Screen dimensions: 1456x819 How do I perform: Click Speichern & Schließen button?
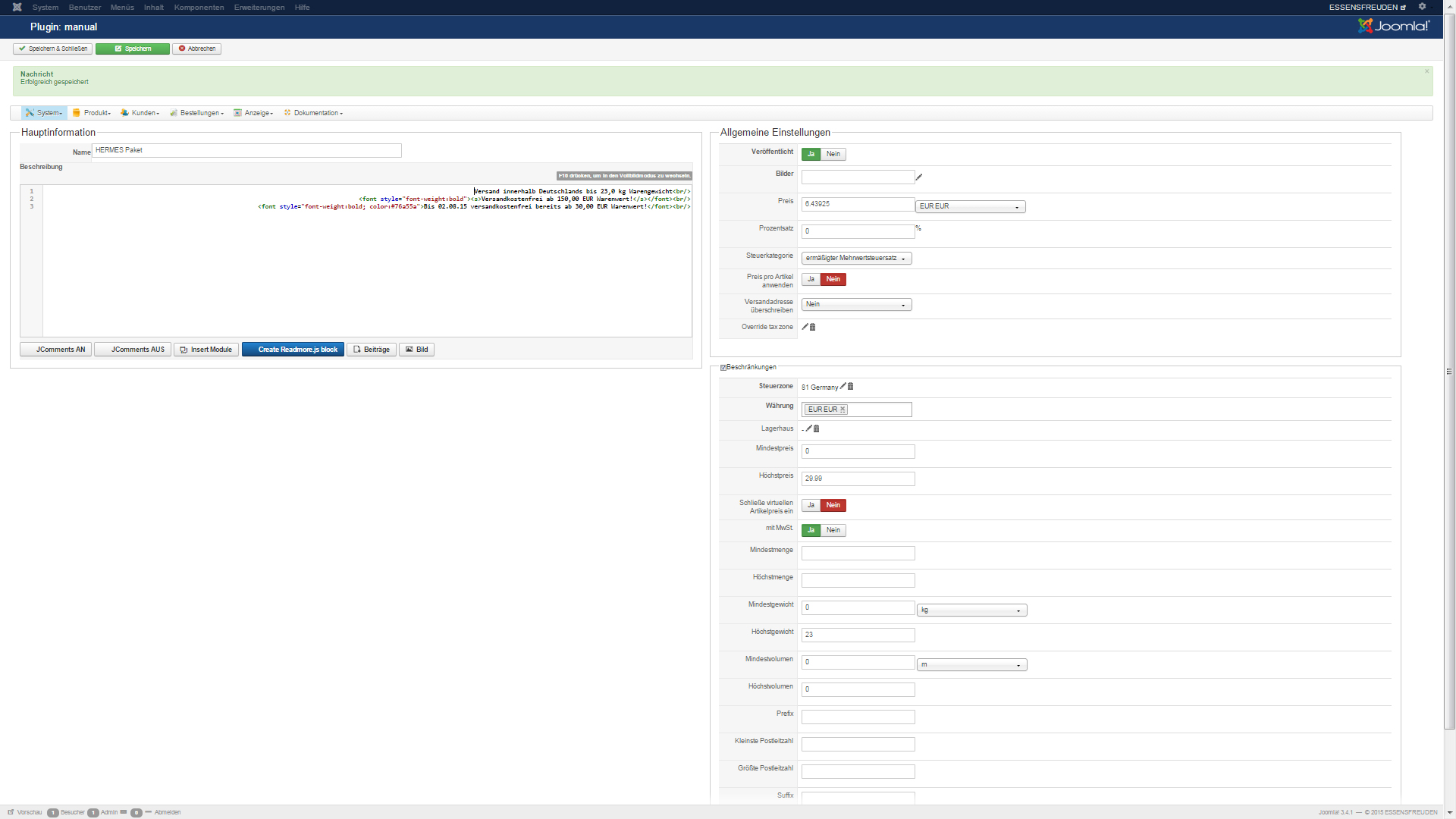[52, 49]
